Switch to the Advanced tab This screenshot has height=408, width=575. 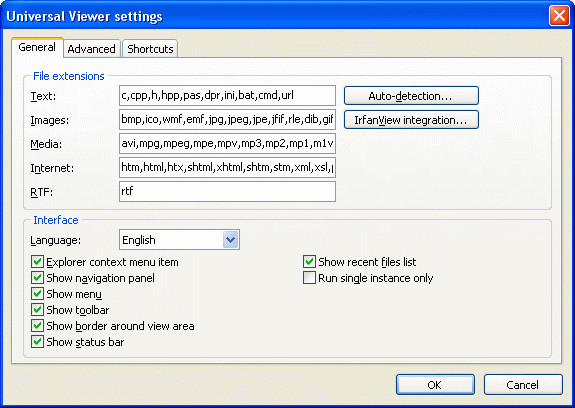92,49
